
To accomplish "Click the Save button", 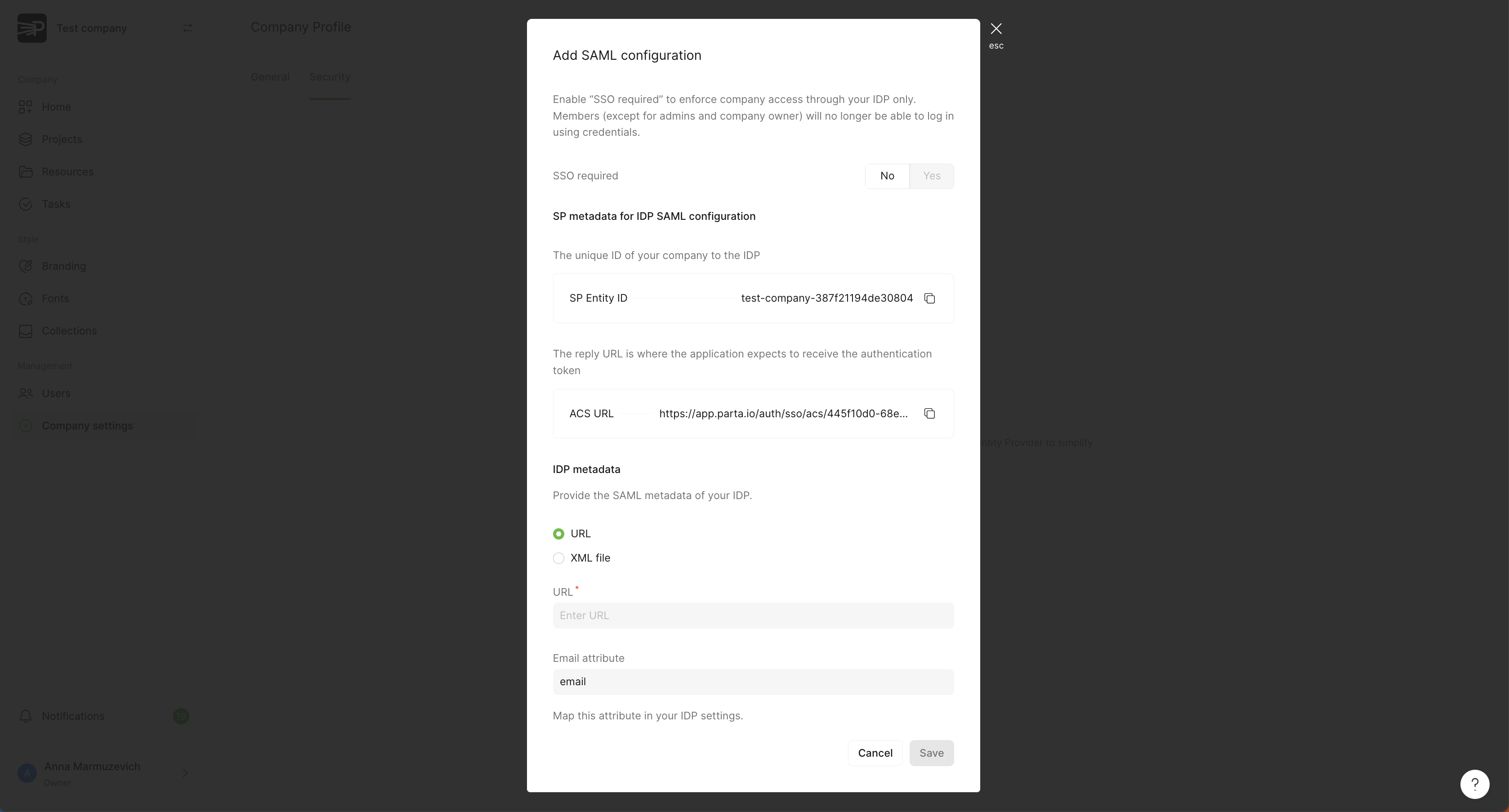I will point(931,753).
